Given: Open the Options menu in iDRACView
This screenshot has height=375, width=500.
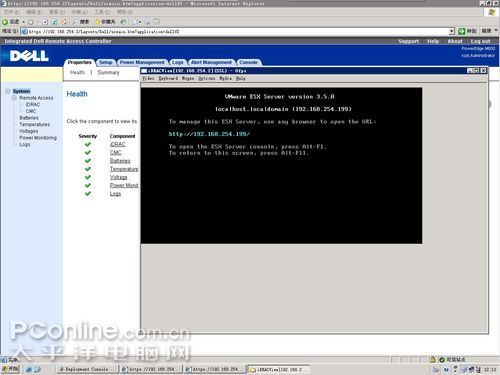Looking at the screenshot, I should tap(207, 78).
